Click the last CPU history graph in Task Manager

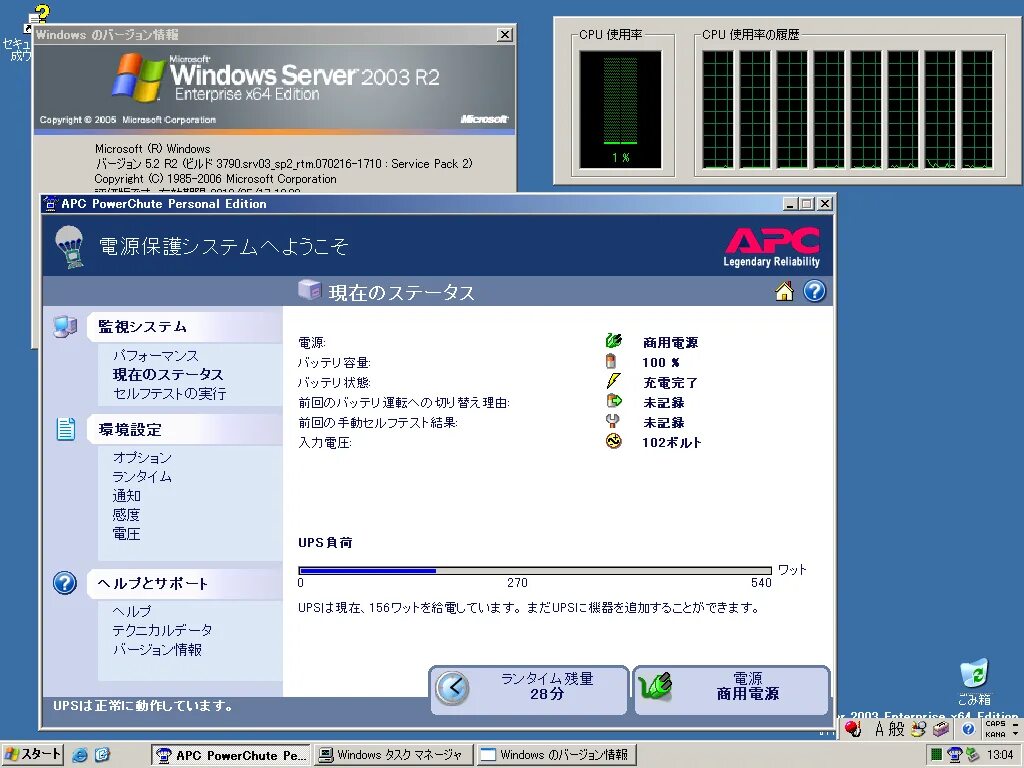point(977,110)
